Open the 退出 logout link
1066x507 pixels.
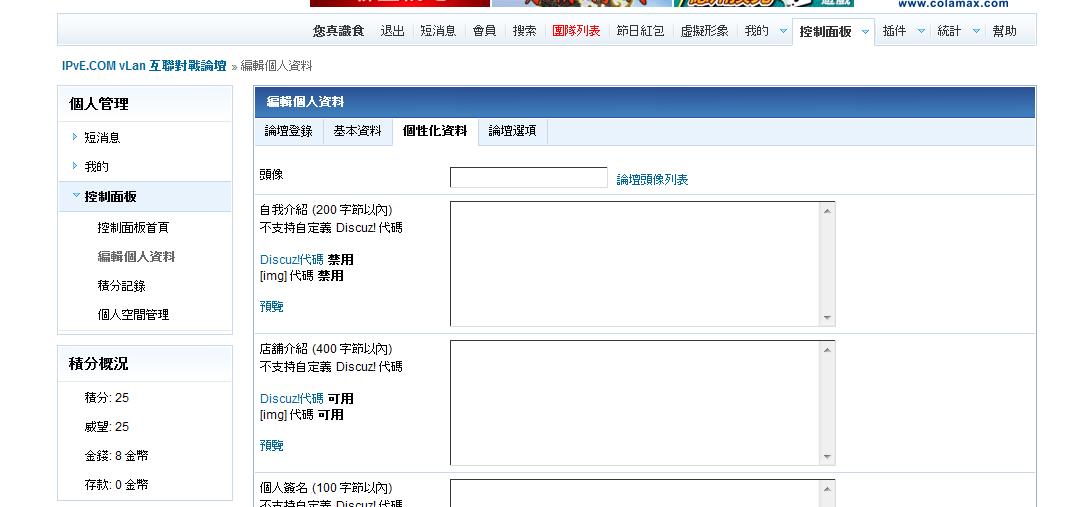pos(392,31)
